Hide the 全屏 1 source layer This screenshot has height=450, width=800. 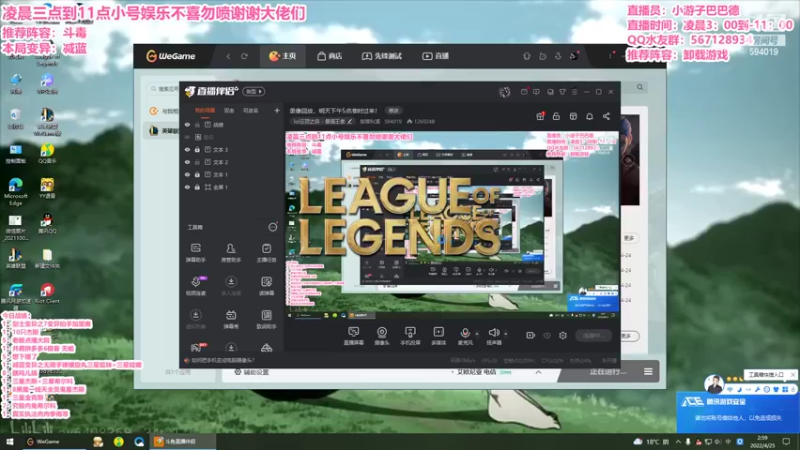pyautogui.click(x=187, y=187)
